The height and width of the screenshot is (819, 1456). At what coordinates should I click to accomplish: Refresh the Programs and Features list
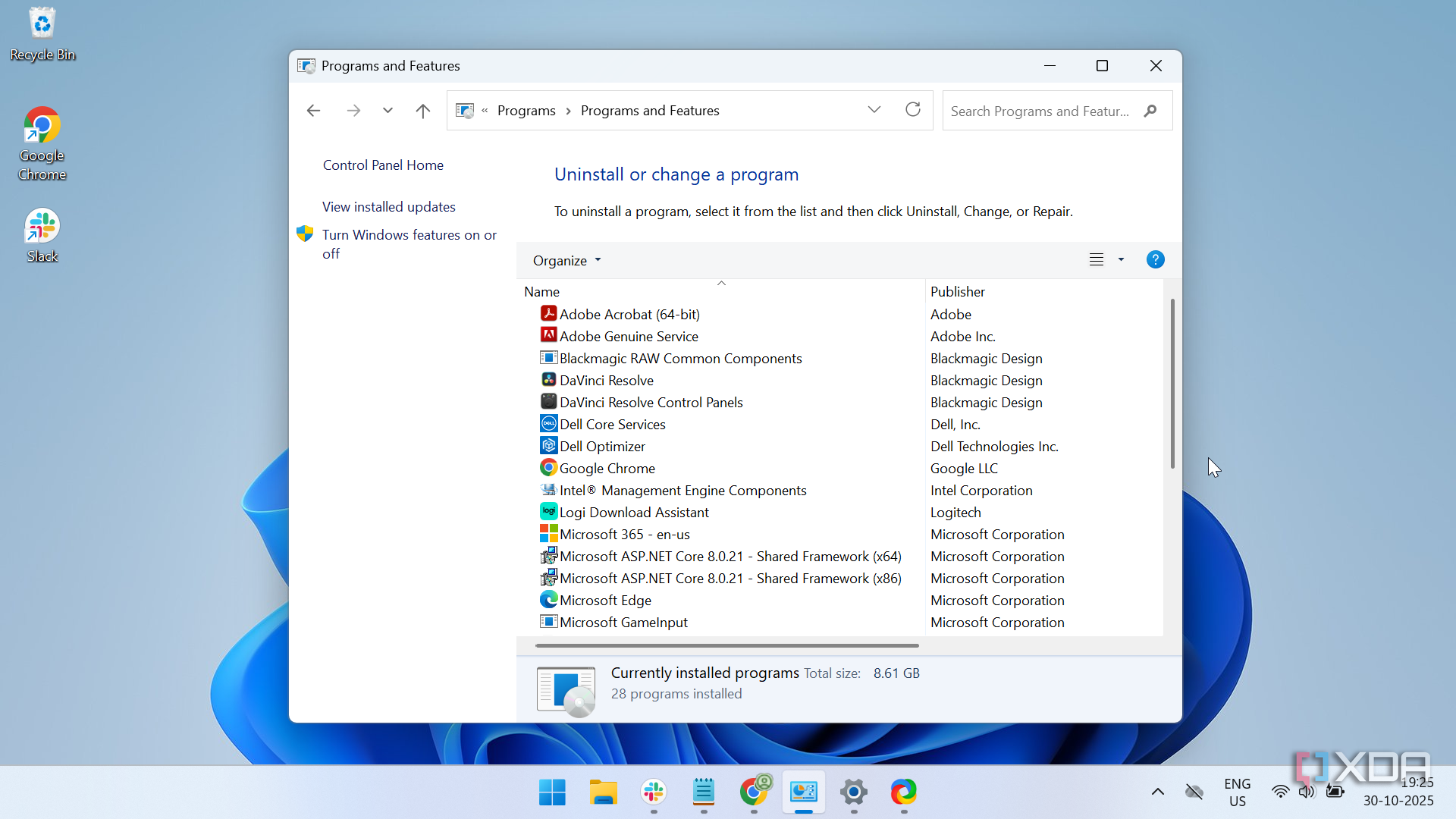pos(913,110)
